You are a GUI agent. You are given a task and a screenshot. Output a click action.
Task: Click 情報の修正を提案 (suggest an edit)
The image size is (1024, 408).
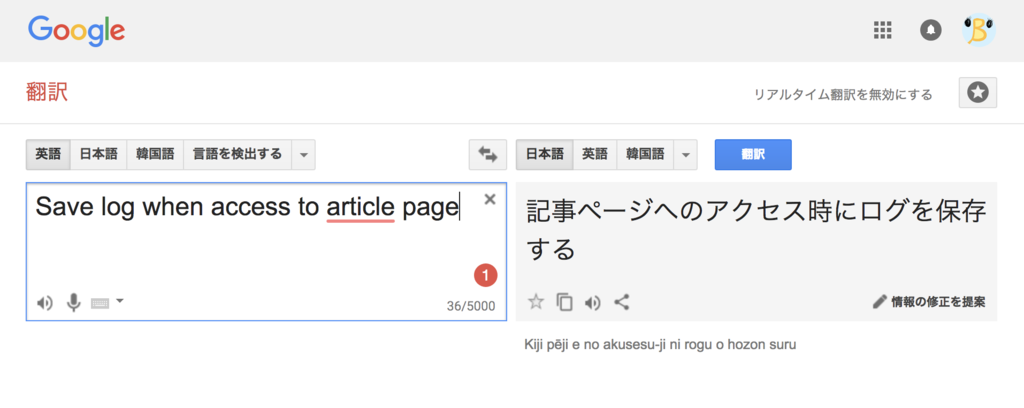point(929,302)
